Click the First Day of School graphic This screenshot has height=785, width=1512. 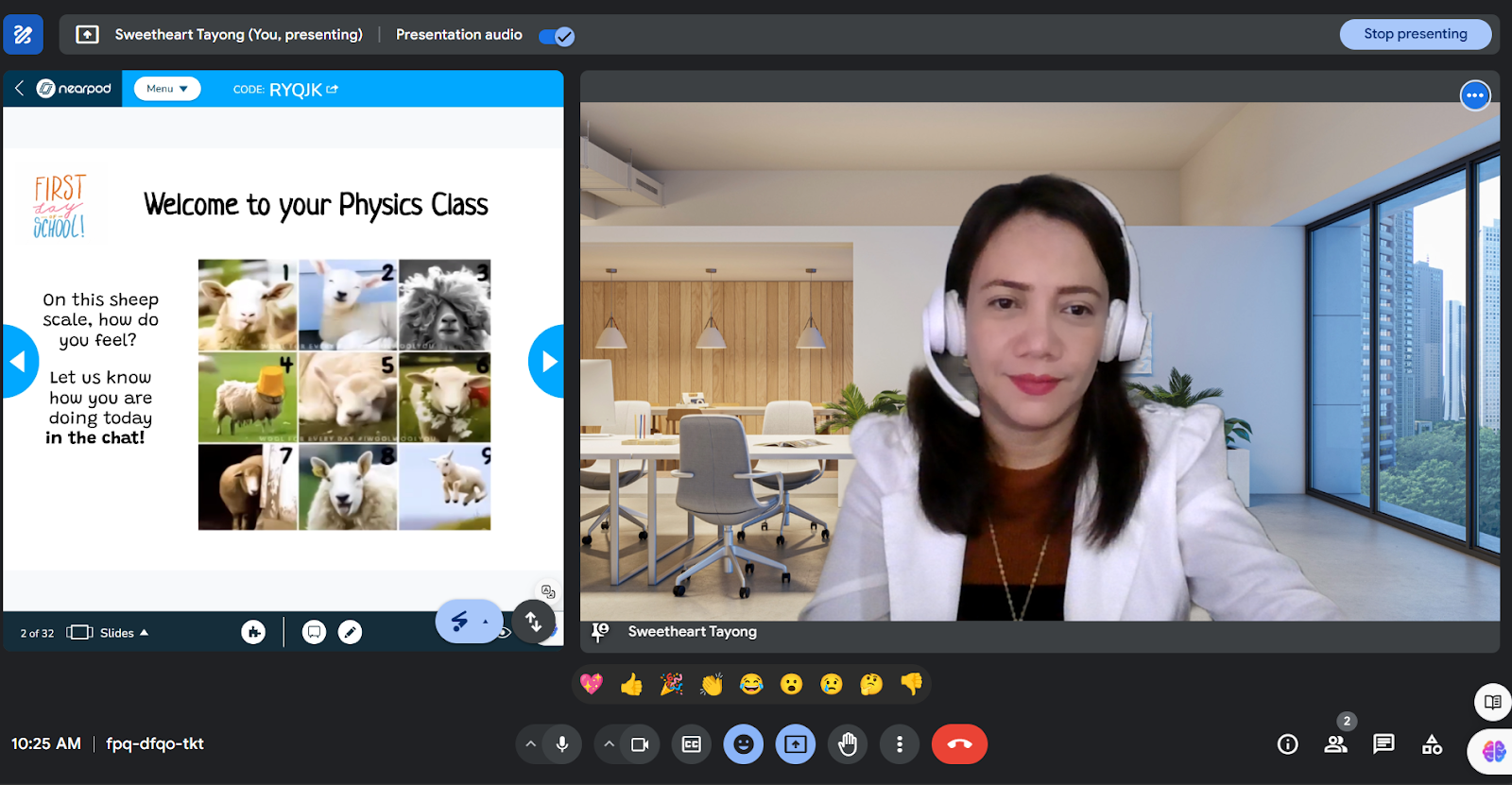(x=60, y=205)
